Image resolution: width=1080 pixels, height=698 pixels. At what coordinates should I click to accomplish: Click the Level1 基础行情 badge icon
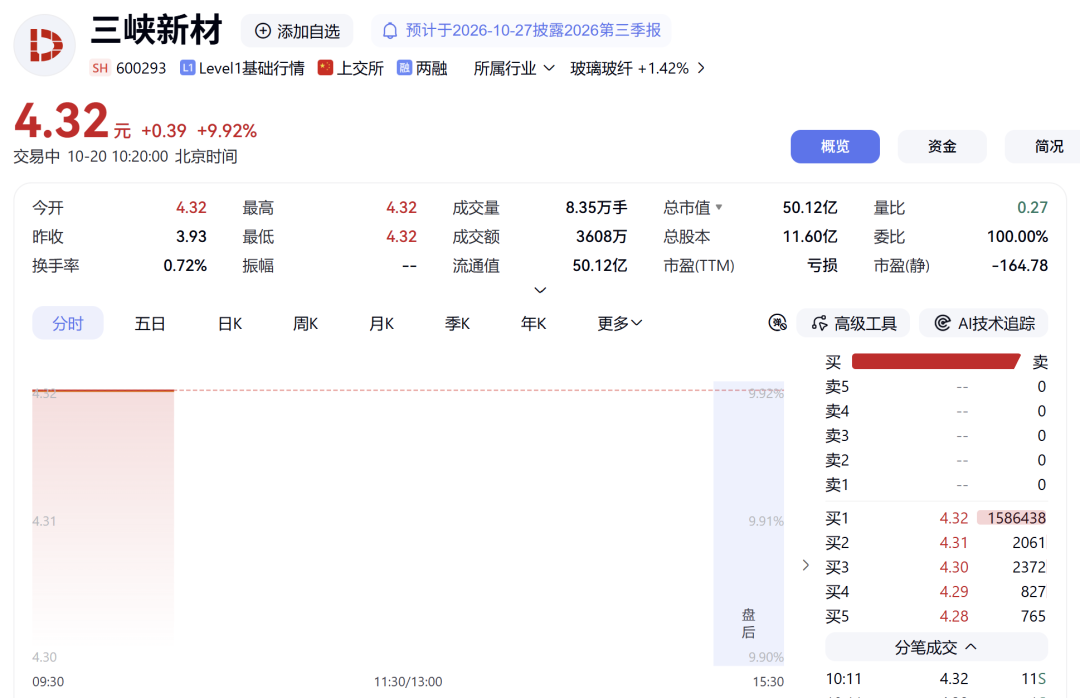187,68
